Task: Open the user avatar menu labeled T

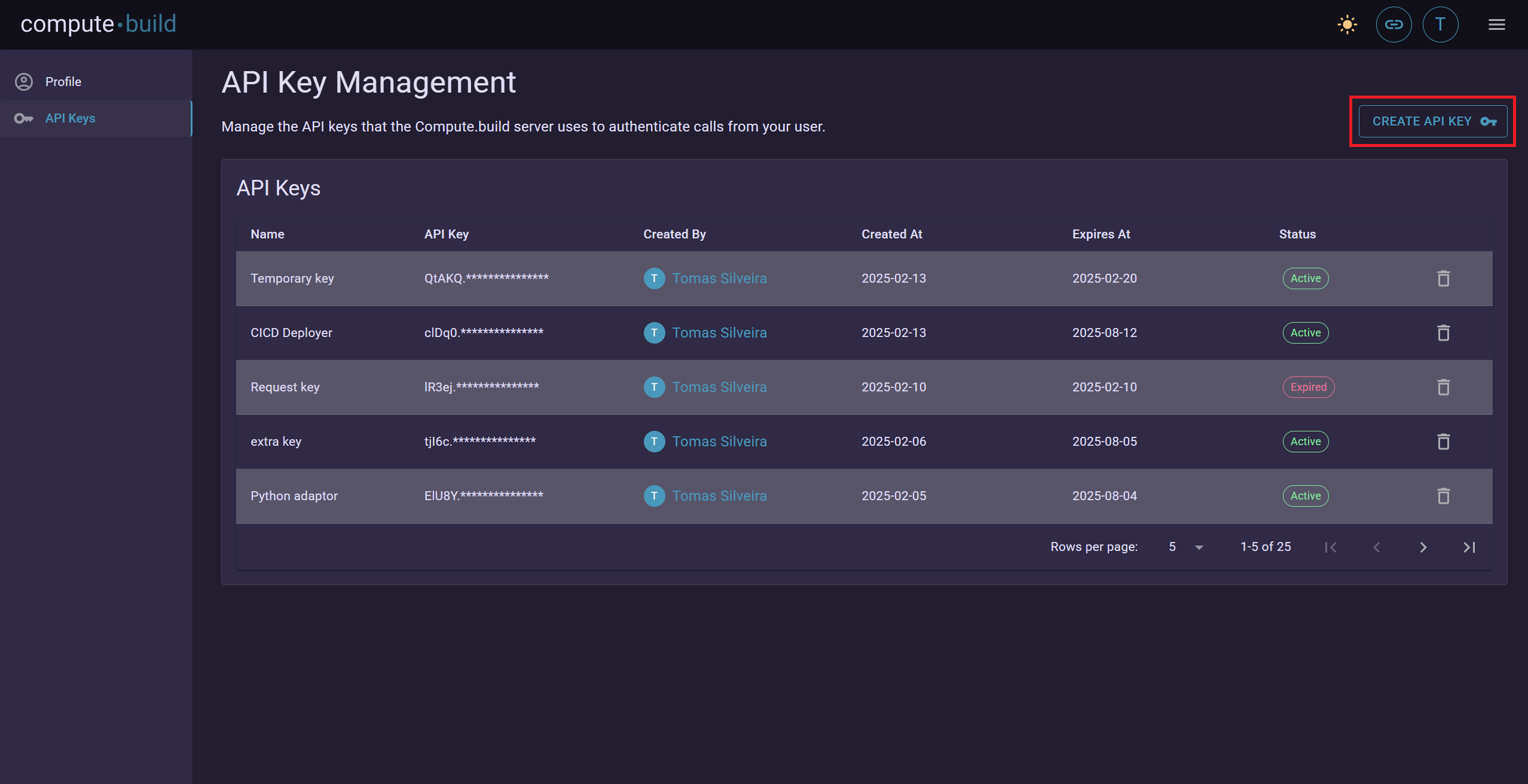Action: (1440, 24)
